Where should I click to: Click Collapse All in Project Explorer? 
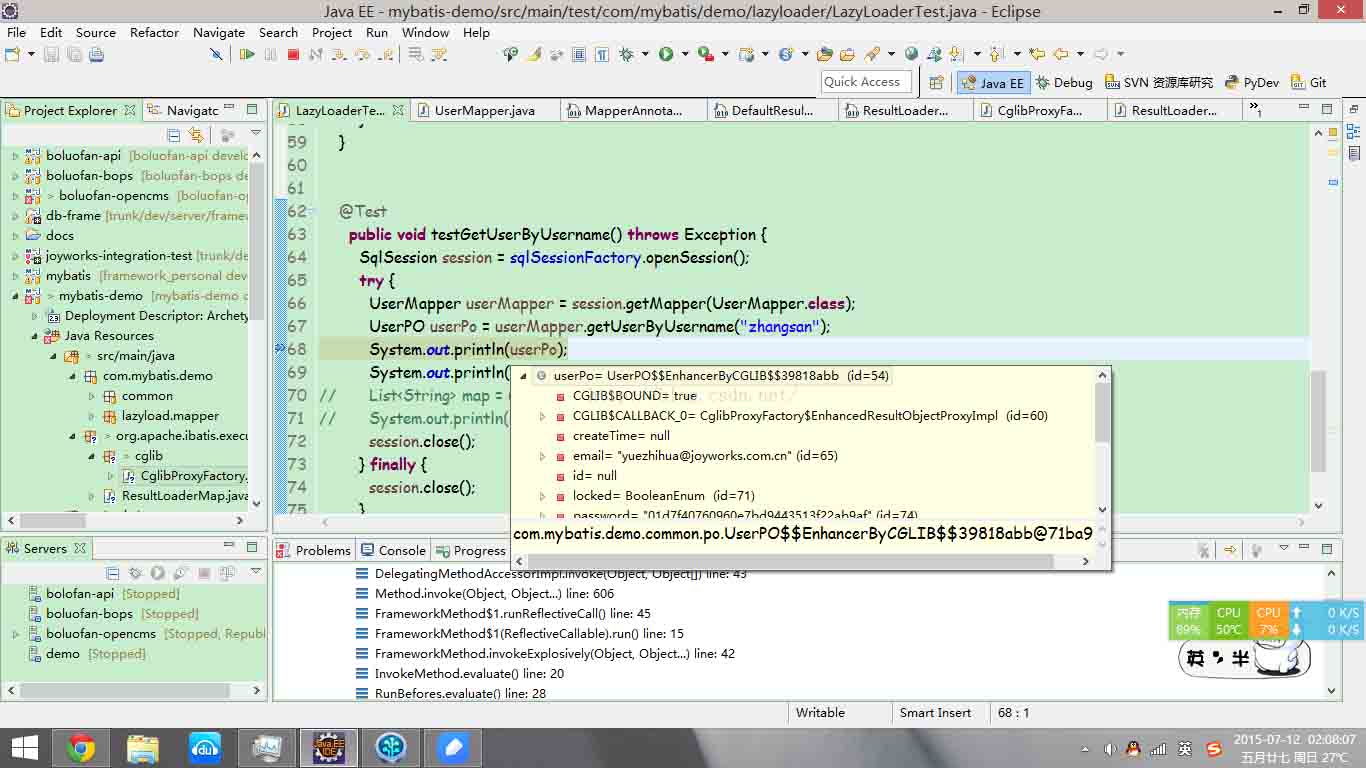click(174, 135)
